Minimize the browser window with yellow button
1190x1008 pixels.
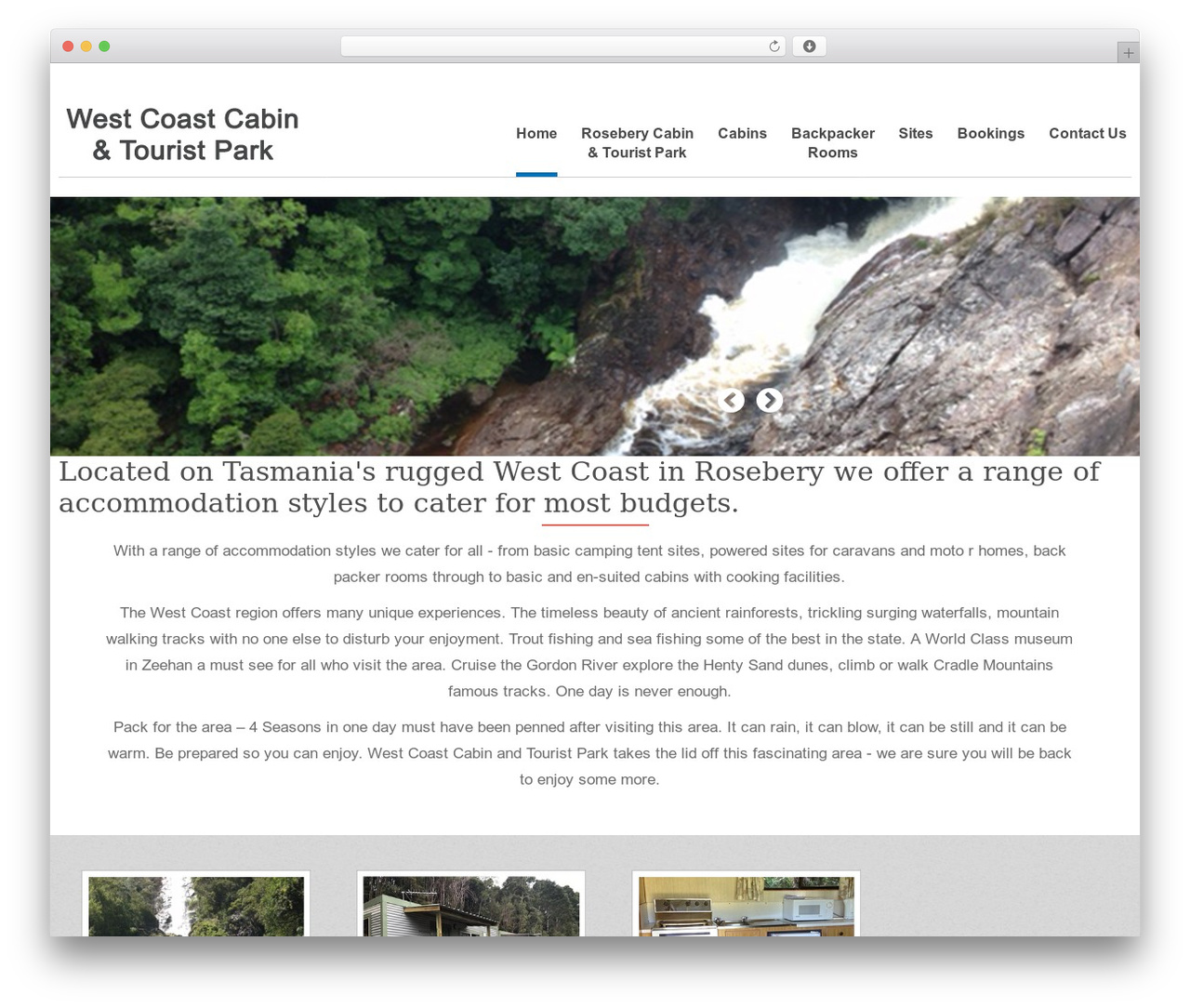(x=86, y=46)
